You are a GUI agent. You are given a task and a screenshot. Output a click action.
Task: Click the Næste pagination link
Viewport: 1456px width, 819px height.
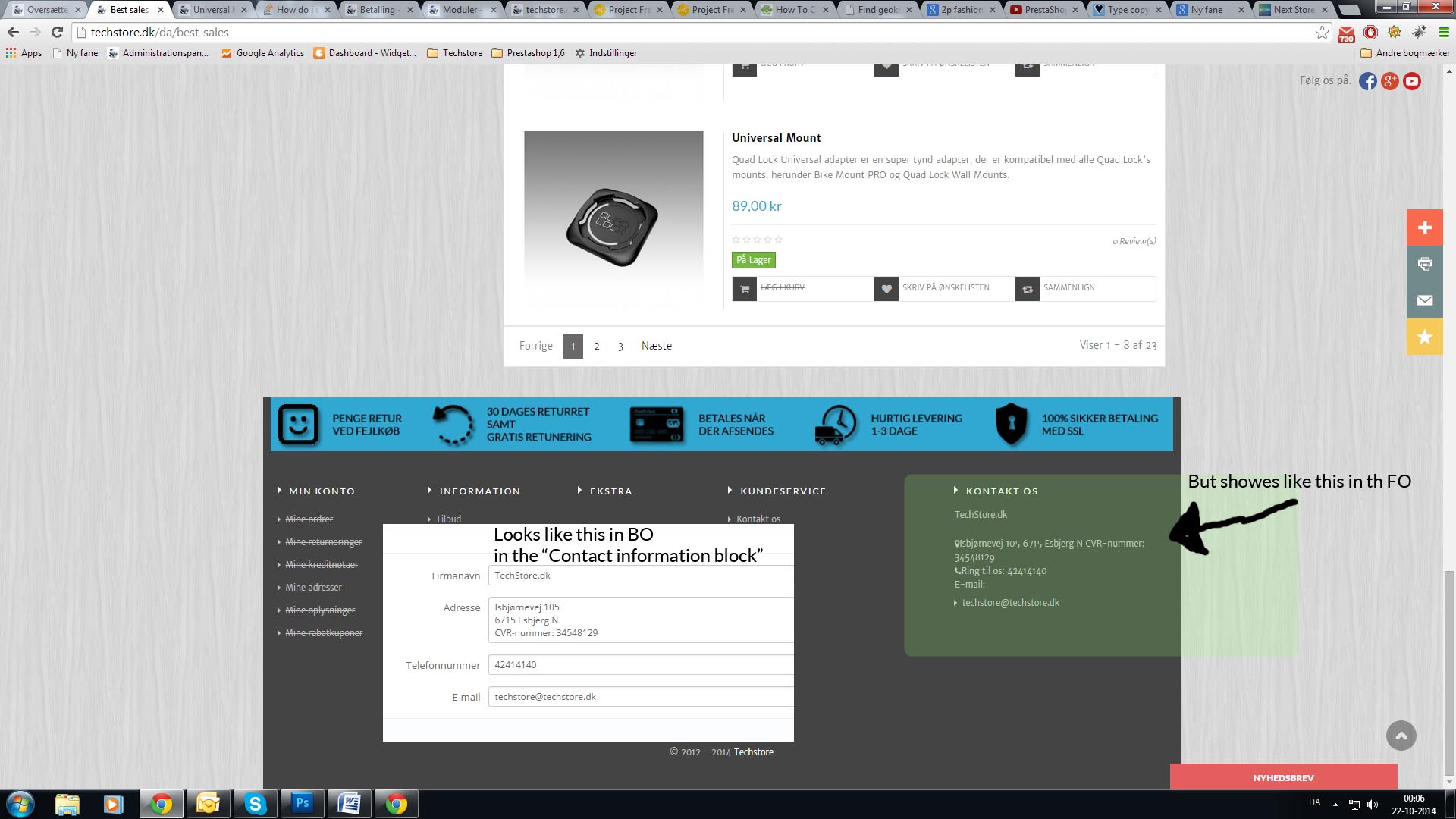[x=656, y=346]
